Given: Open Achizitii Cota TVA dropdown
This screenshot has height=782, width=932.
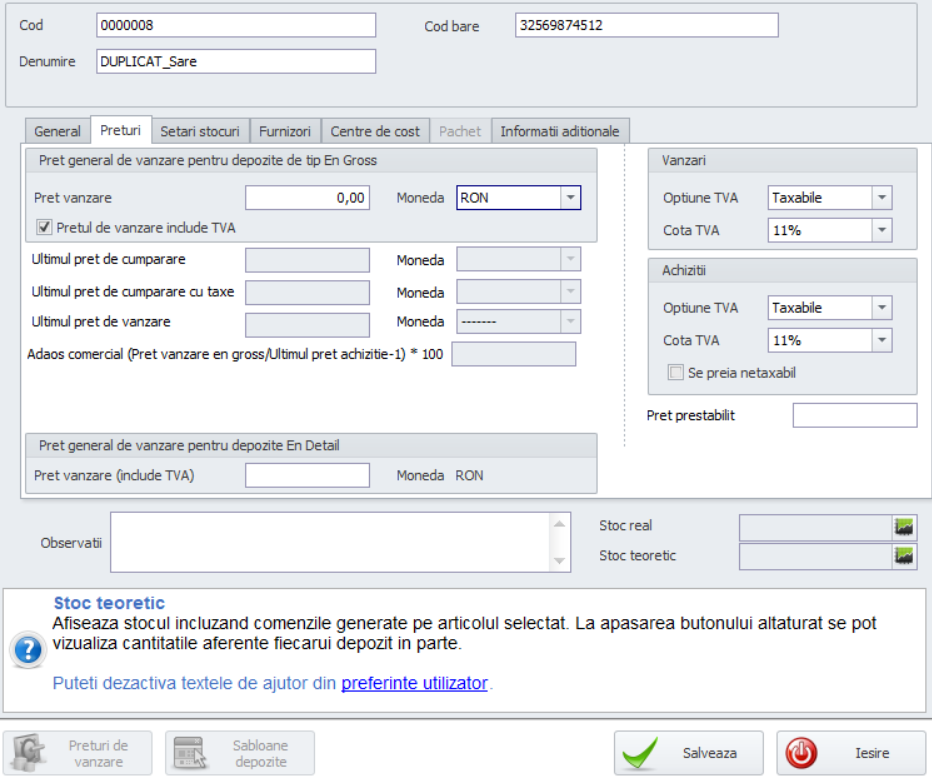Looking at the screenshot, I should coord(881,341).
